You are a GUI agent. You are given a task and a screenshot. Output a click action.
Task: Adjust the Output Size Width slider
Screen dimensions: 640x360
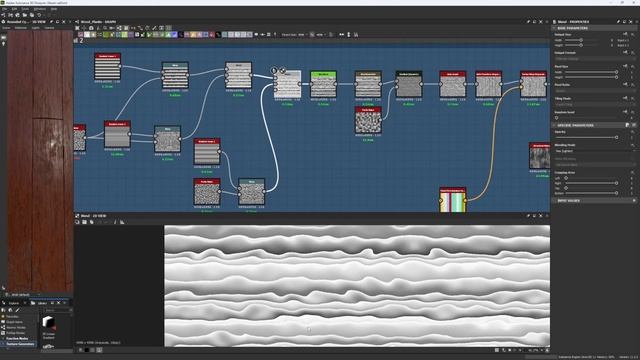pyautogui.click(x=581, y=40)
